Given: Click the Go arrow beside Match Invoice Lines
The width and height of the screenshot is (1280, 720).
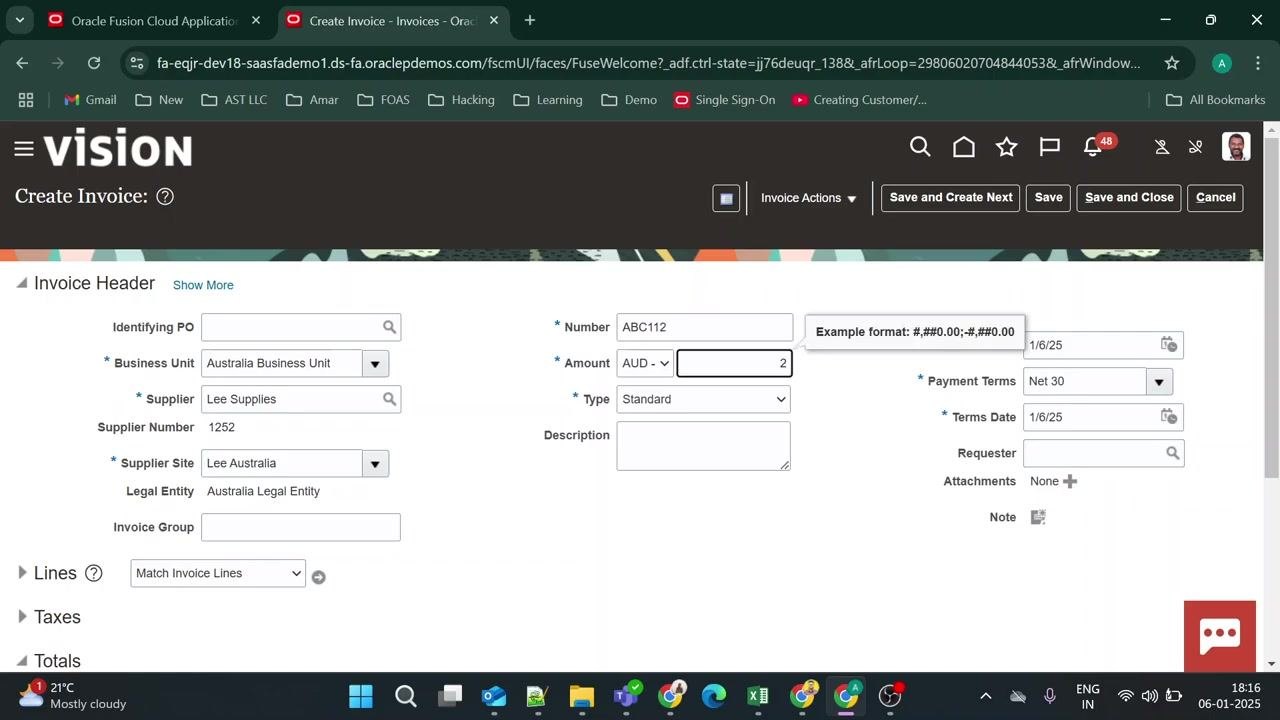Looking at the screenshot, I should coord(318,577).
